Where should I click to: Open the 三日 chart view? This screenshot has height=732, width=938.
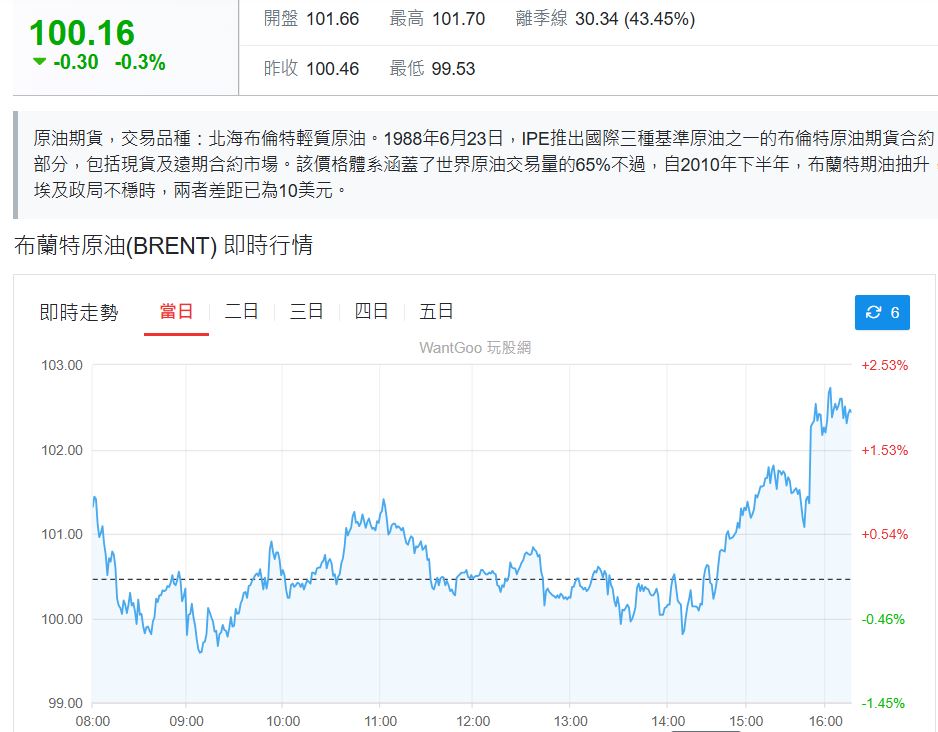306,312
